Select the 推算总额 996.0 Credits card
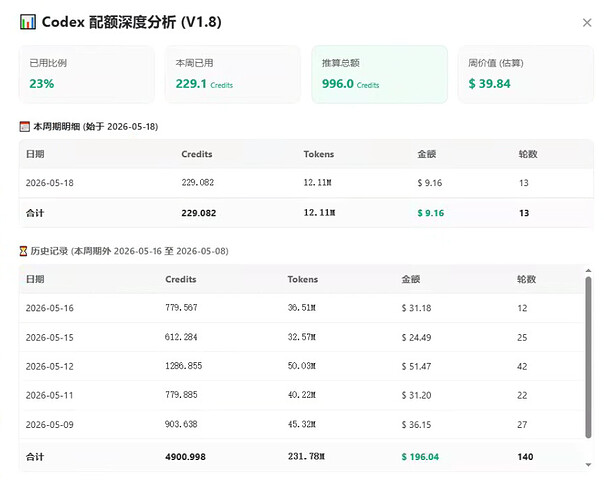Viewport: 604px width, 500px height. pyautogui.click(x=379, y=74)
